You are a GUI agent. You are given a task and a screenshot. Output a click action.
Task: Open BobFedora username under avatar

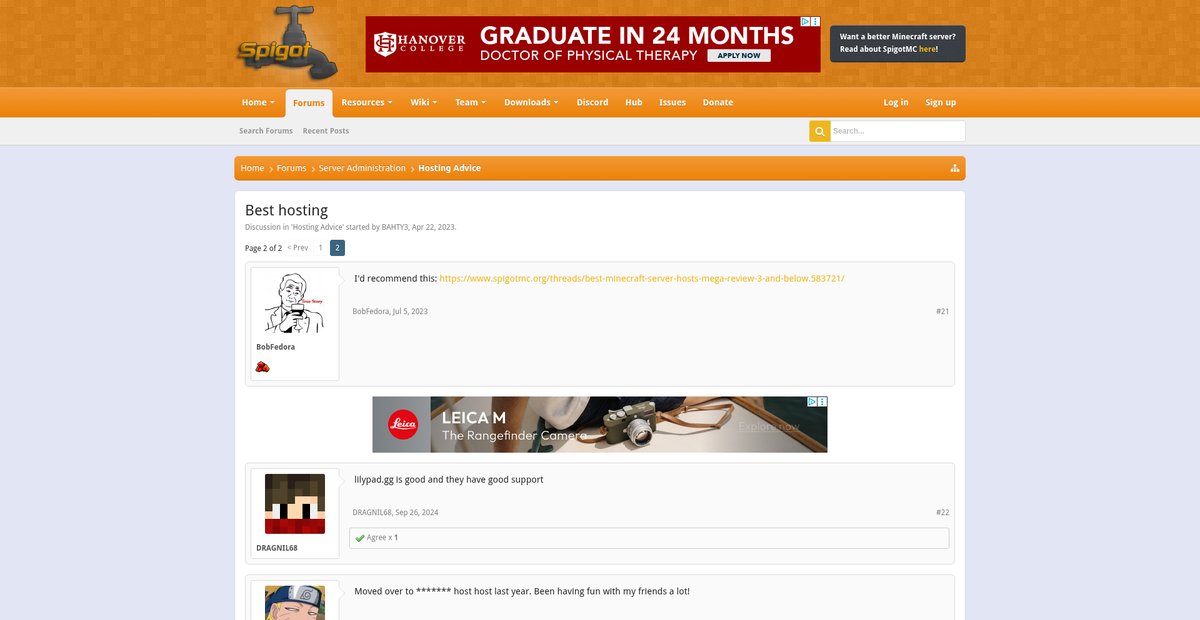coord(275,347)
